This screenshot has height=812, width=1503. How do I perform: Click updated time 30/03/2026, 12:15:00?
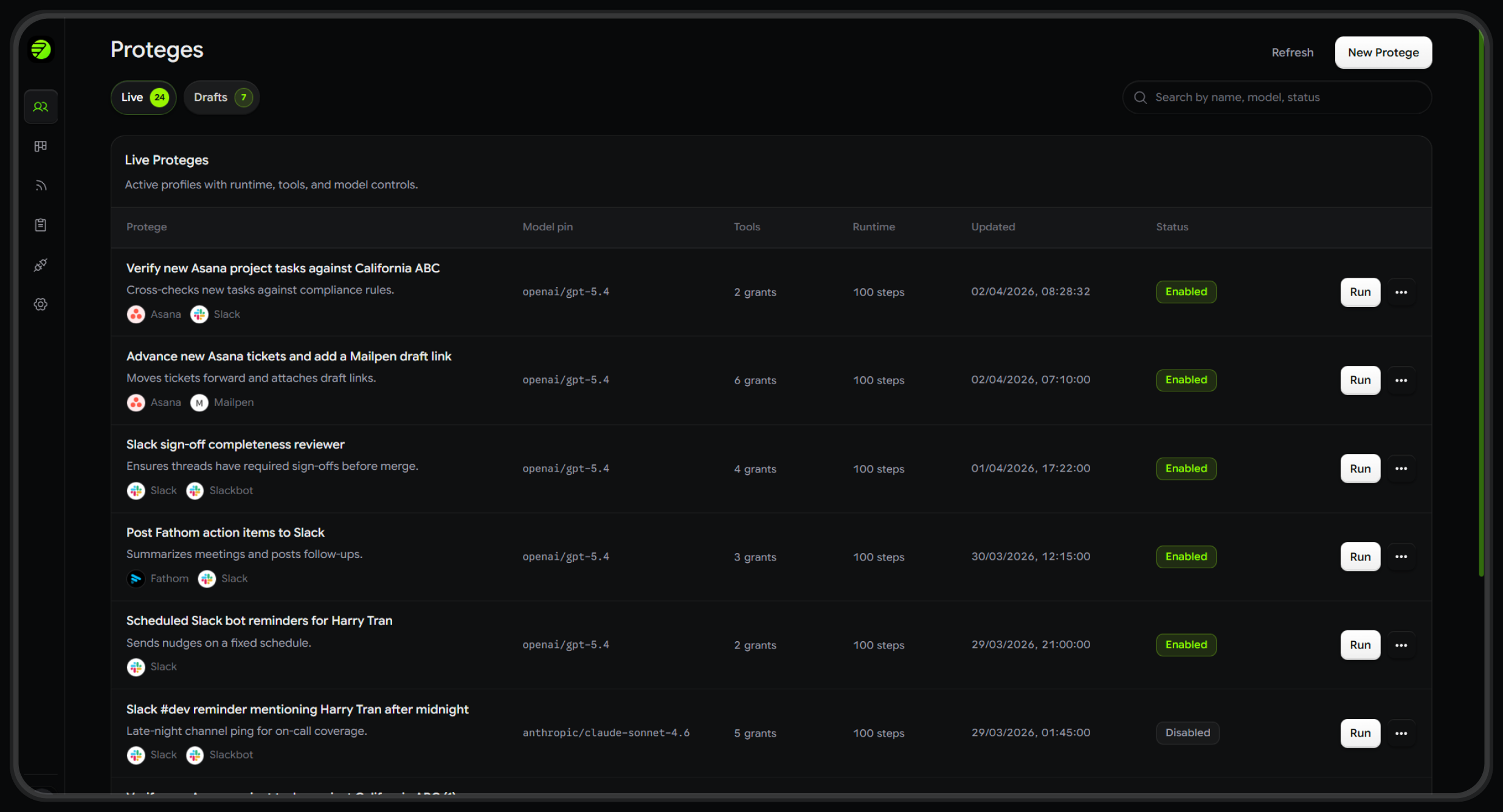click(x=1031, y=557)
